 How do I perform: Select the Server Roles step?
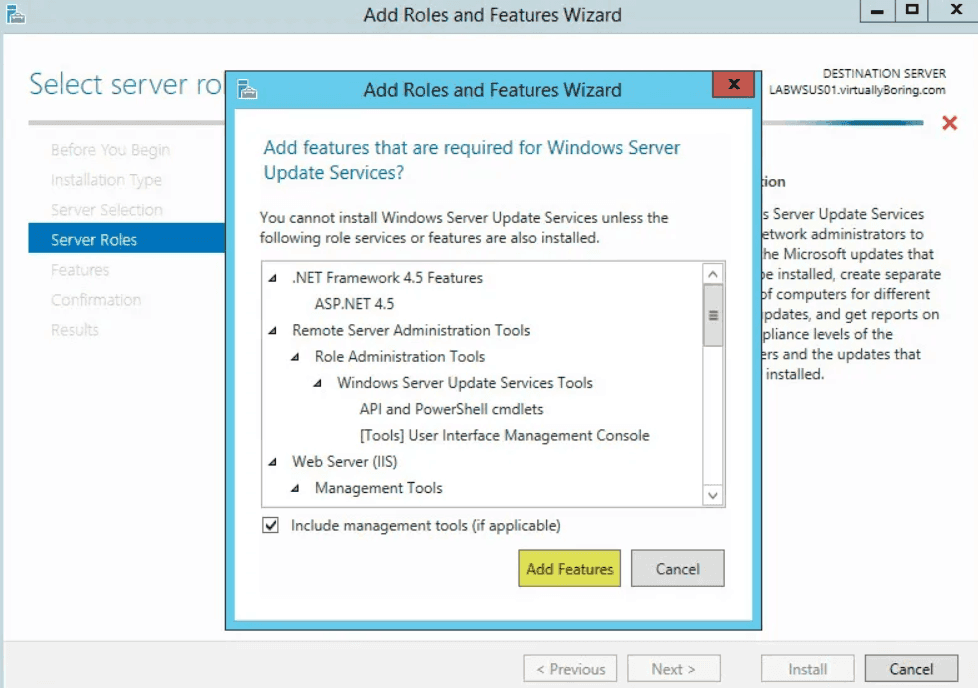[x=127, y=239]
